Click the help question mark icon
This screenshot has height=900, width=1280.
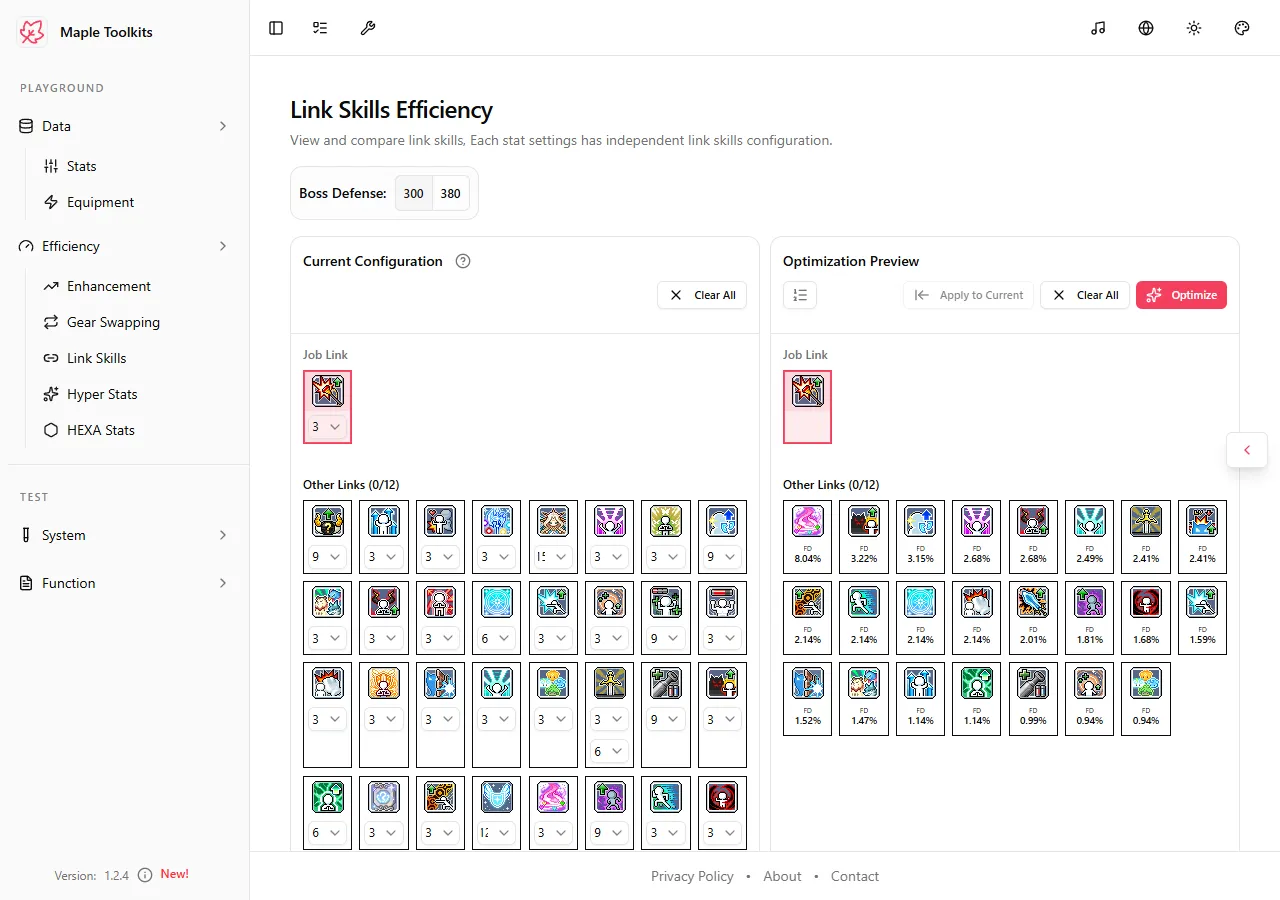tap(463, 261)
